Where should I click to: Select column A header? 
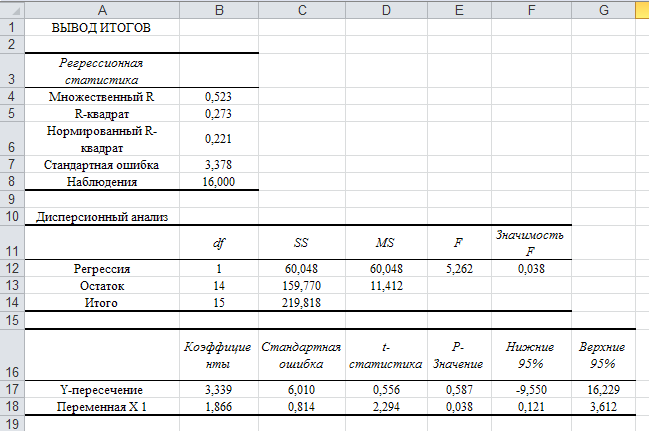click(102, 10)
